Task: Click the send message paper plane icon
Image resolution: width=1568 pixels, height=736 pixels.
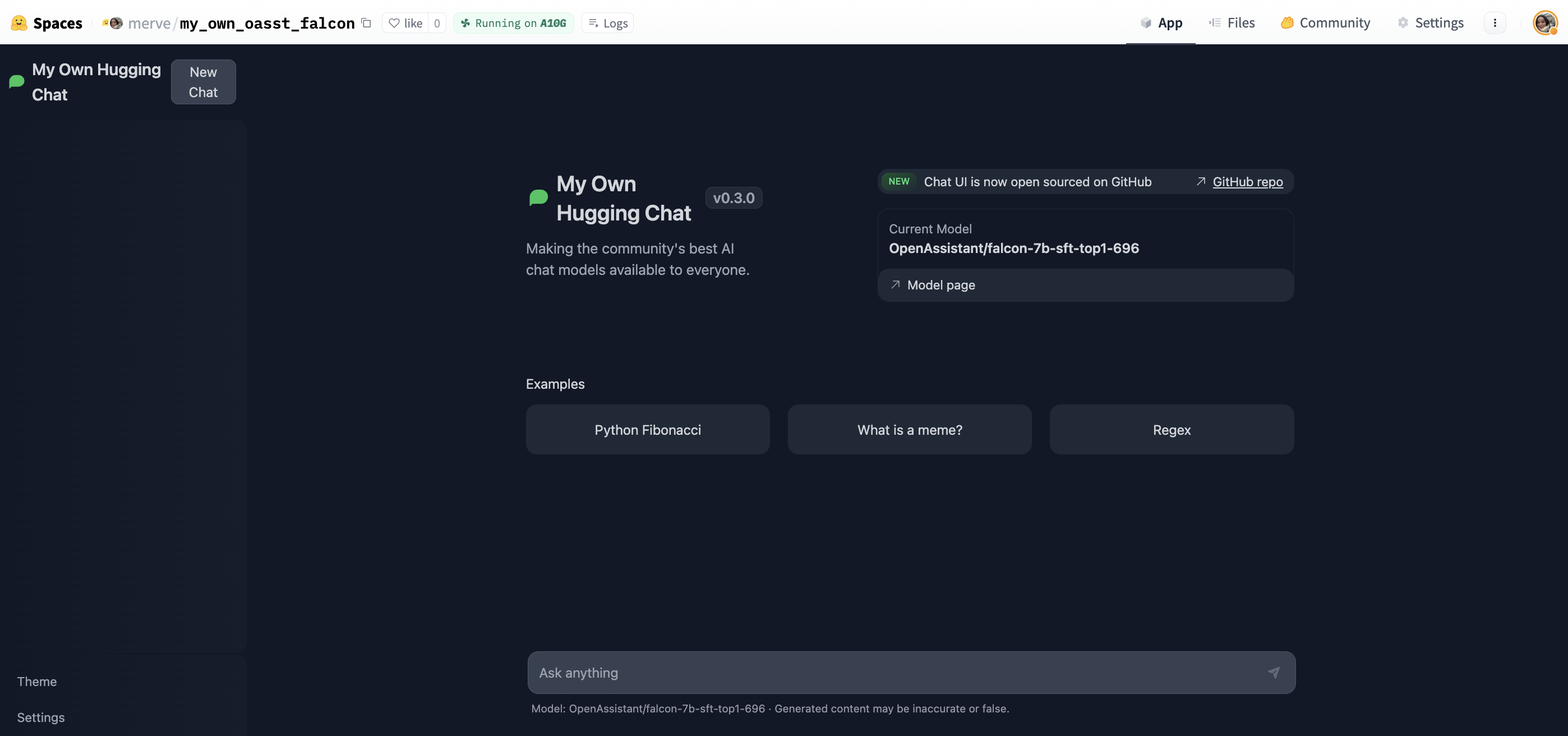Action: click(1274, 673)
